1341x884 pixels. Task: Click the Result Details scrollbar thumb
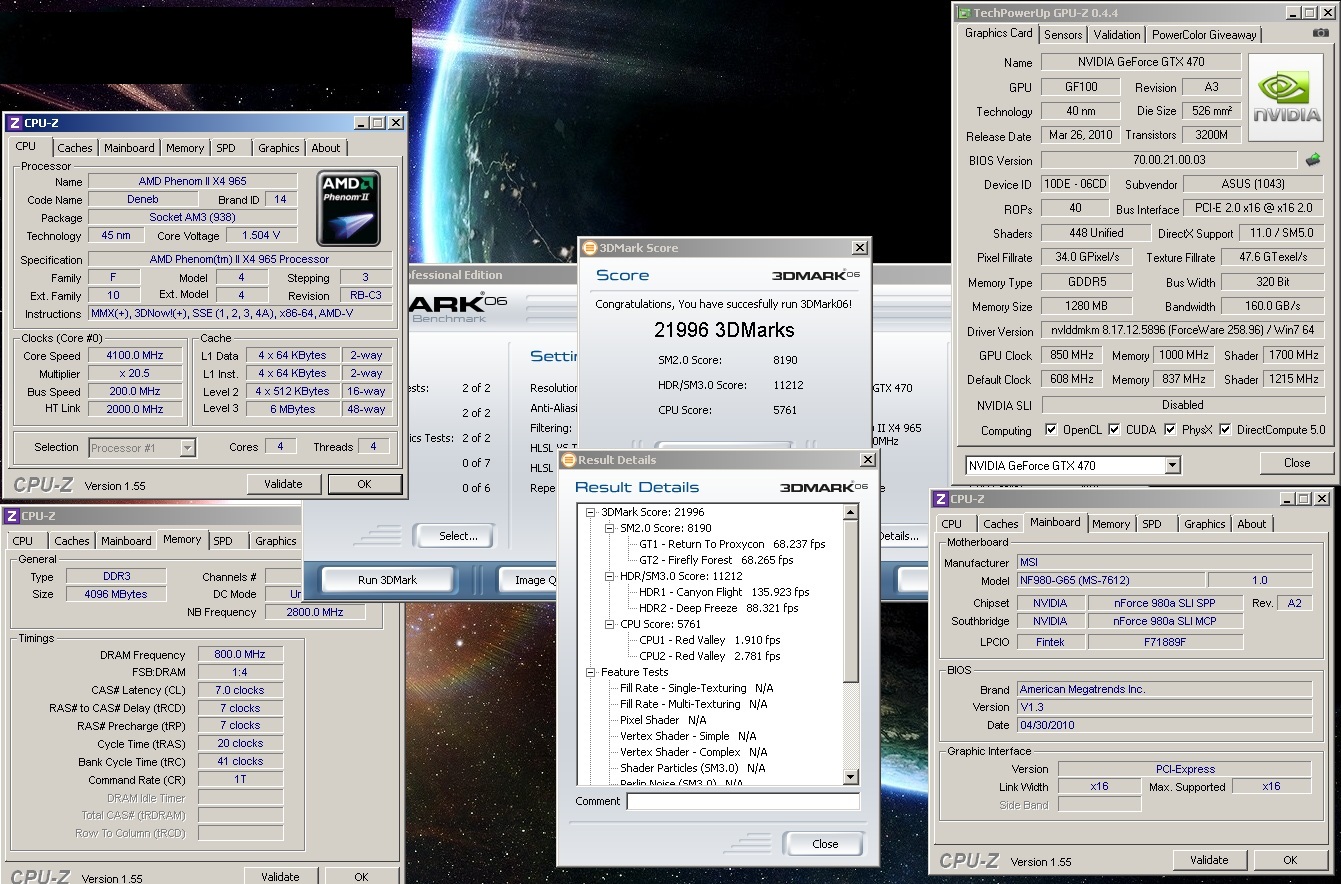[x=851, y=602]
